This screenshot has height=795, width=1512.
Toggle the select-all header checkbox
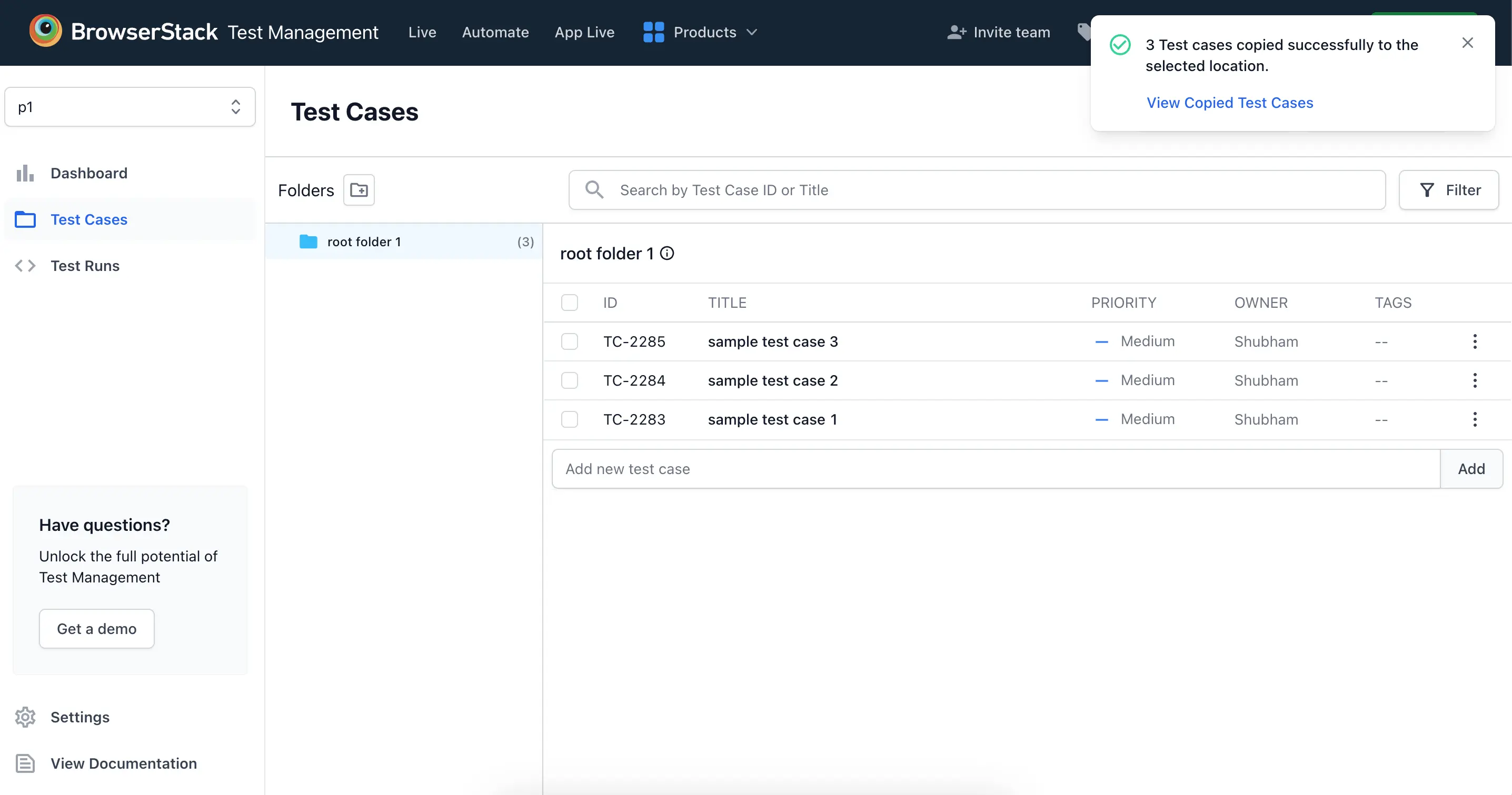[569, 303]
